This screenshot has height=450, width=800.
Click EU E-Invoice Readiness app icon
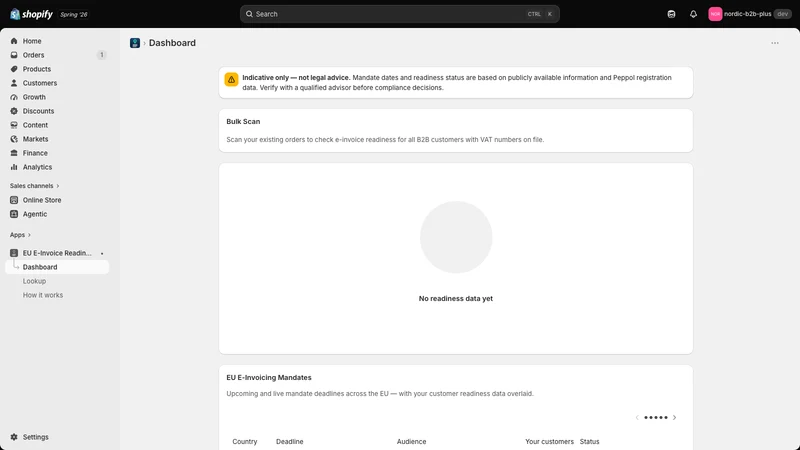click(x=14, y=253)
